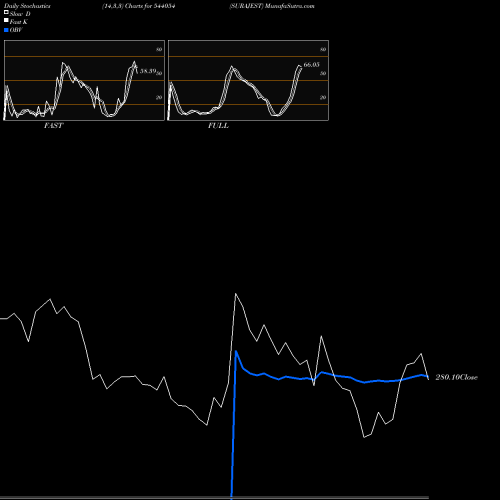
Task: Click the 58.89 value in FAST chart
Action: point(148,71)
